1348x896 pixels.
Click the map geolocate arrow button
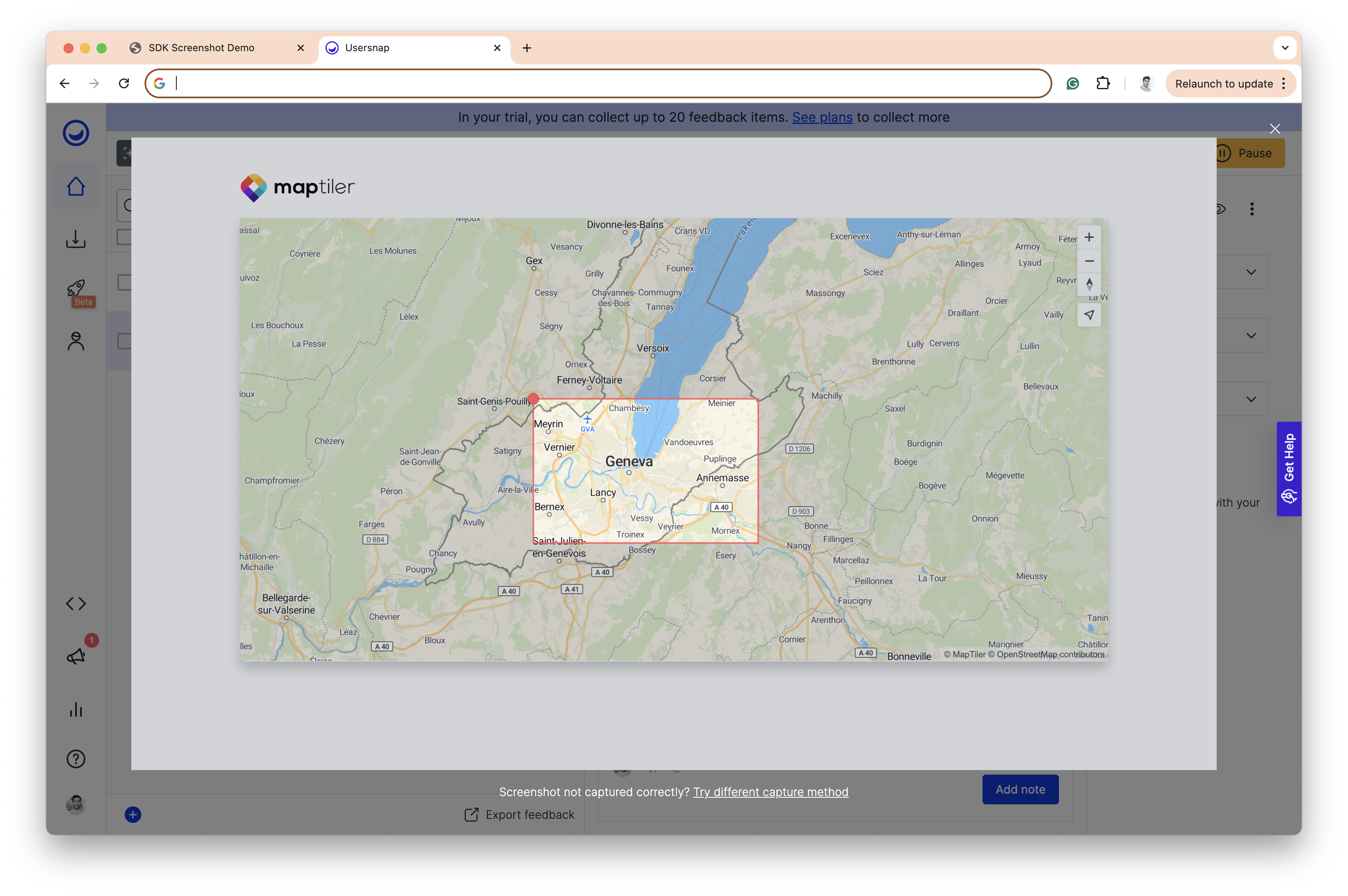click(x=1089, y=315)
